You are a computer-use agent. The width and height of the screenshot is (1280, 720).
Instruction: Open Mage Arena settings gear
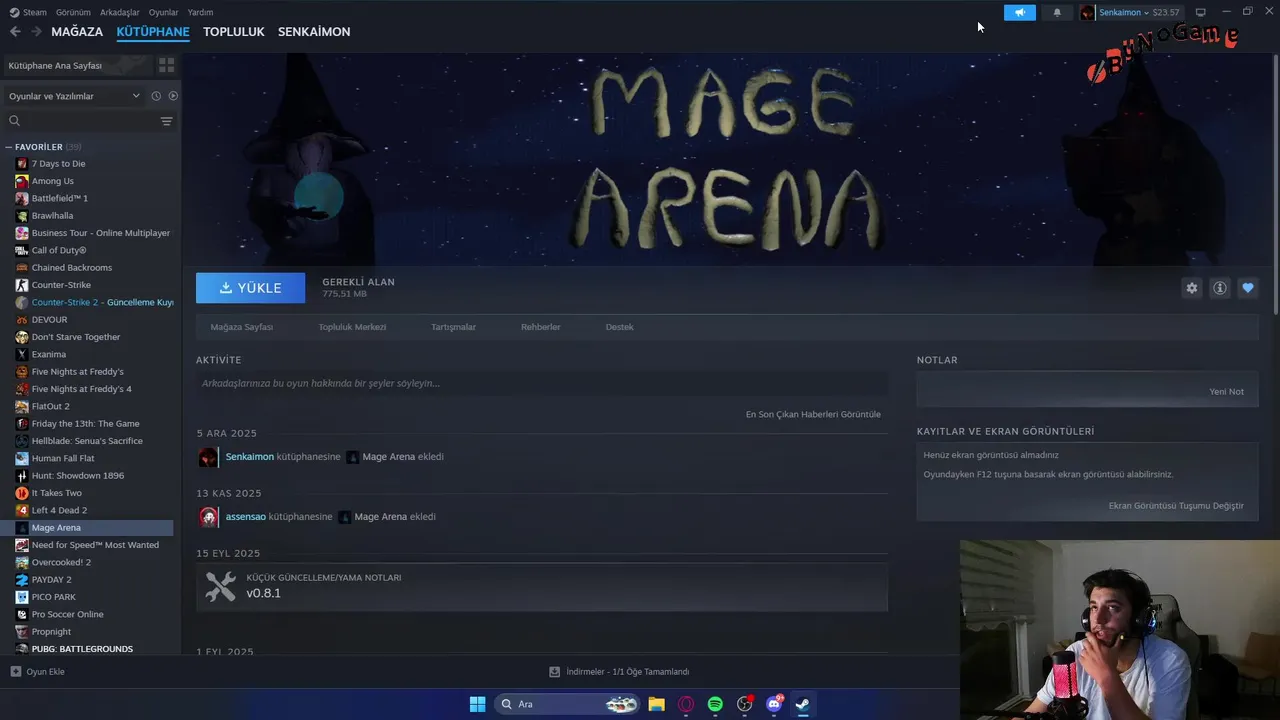[1191, 288]
